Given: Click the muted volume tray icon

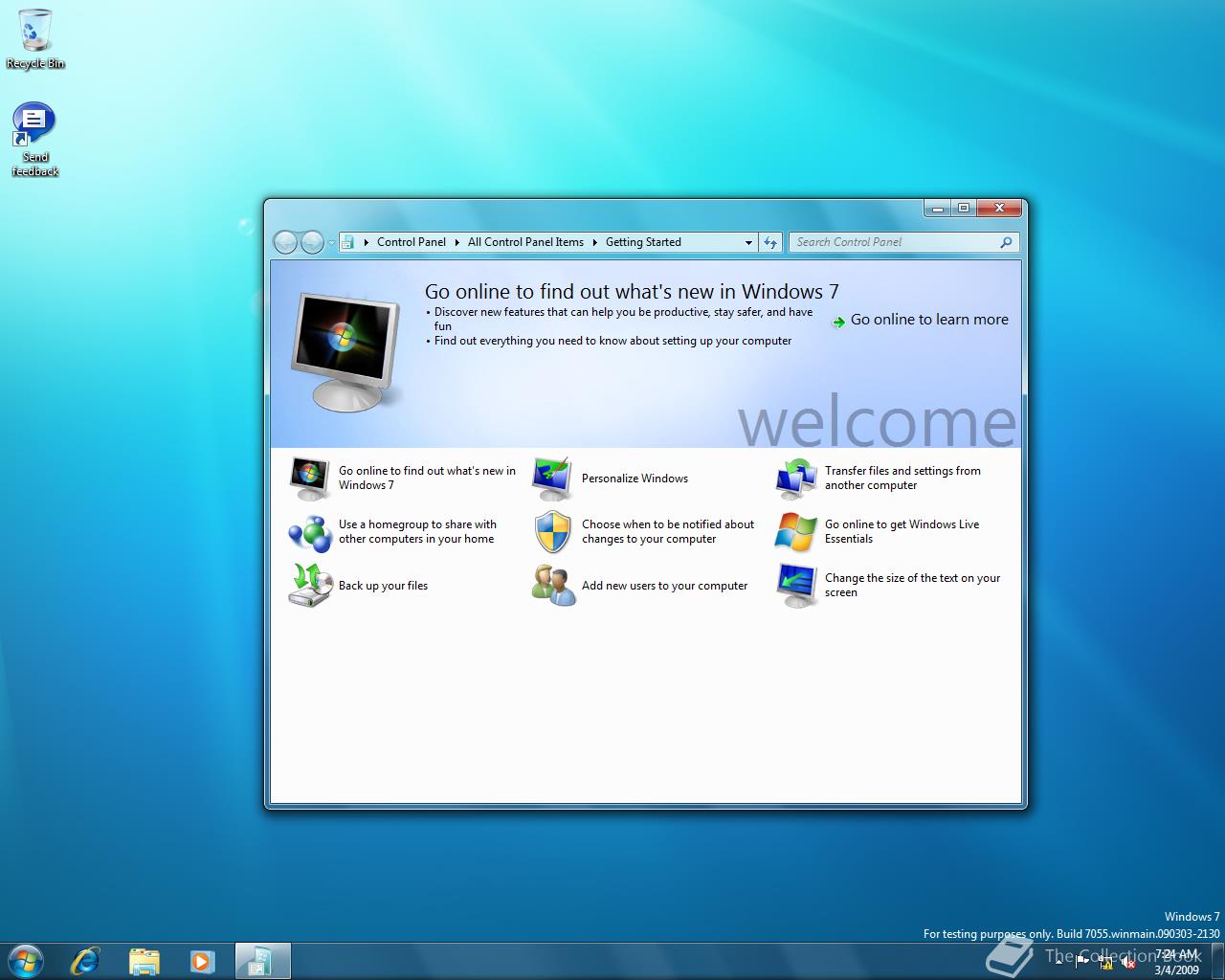Looking at the screenshot, I should [1129, 963].
